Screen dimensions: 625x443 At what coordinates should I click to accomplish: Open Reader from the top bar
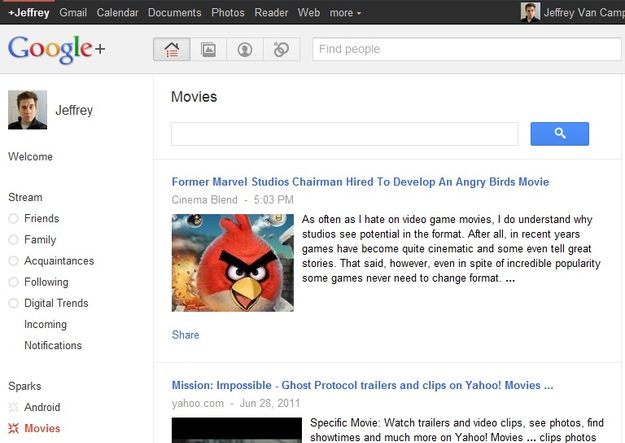271,13
